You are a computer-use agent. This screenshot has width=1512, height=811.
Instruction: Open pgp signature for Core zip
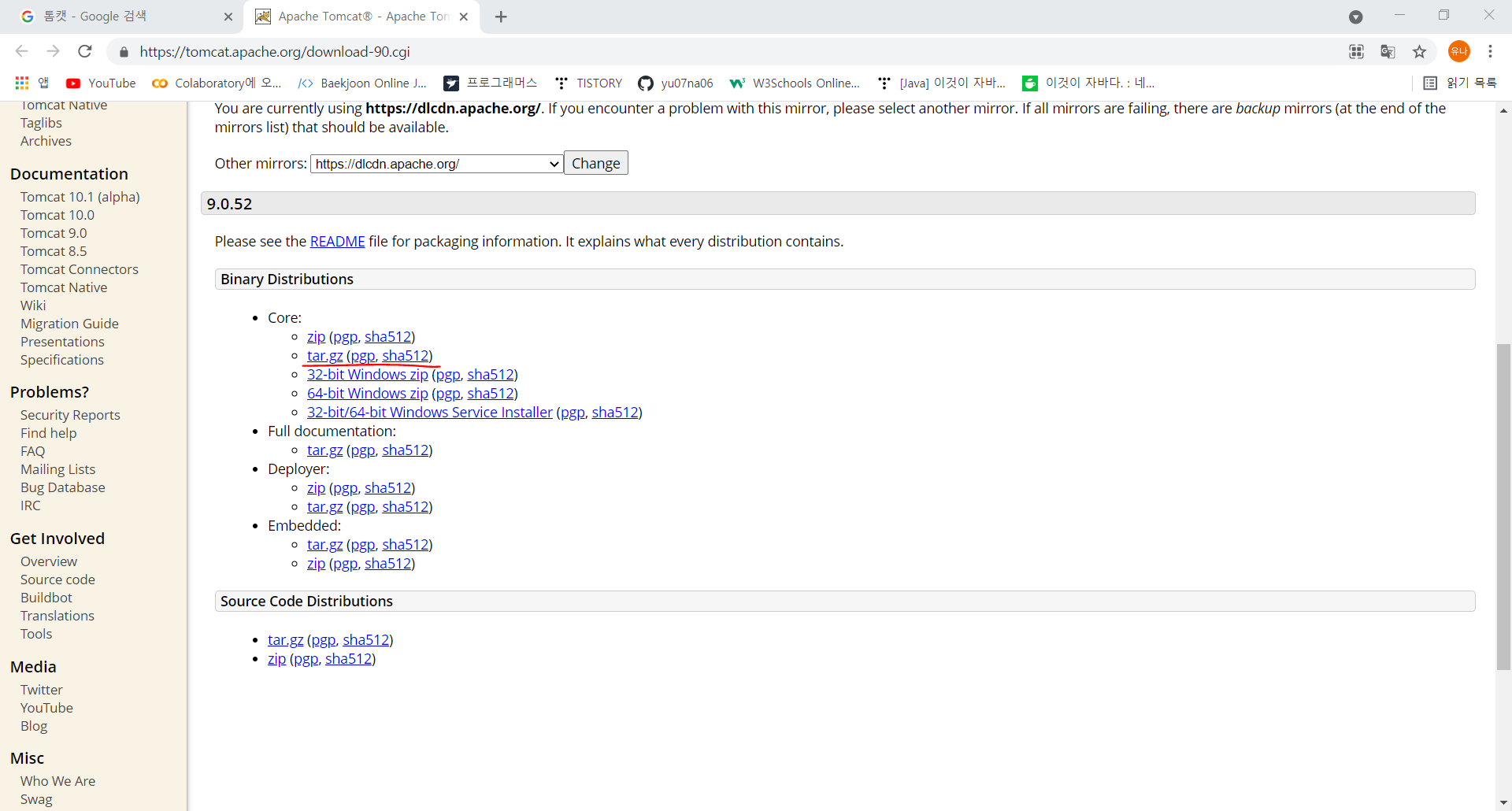click(345, 337)
